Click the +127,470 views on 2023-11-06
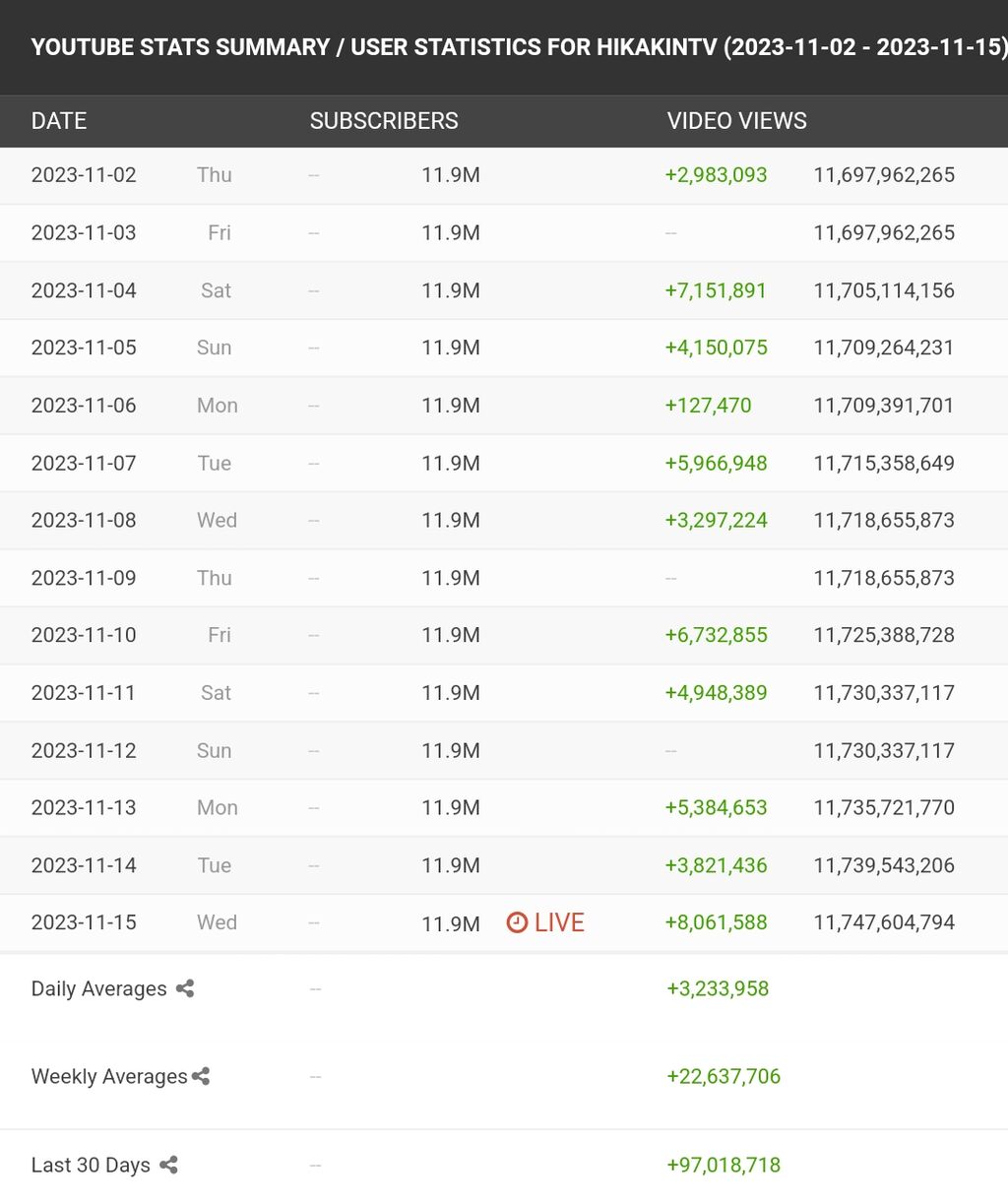 708,406
